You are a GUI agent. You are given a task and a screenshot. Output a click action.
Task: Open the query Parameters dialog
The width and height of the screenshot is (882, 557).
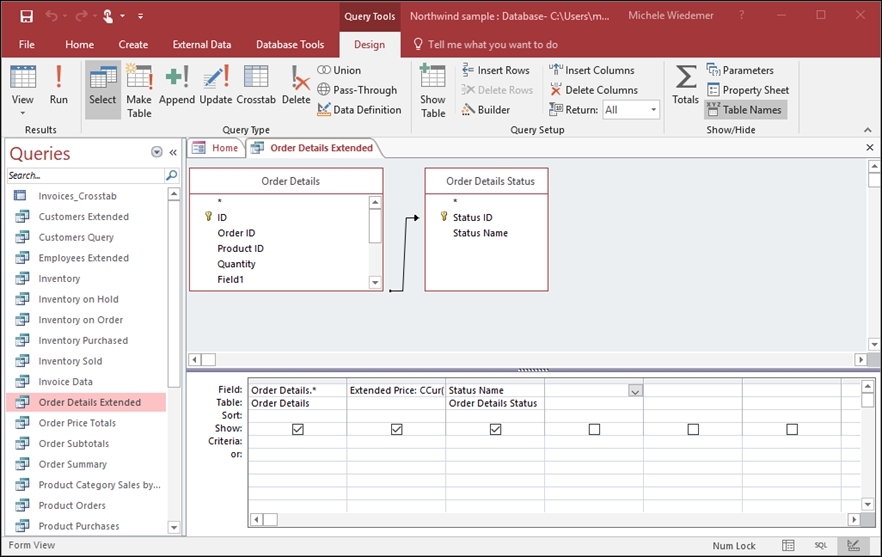[x=740, y=70]
